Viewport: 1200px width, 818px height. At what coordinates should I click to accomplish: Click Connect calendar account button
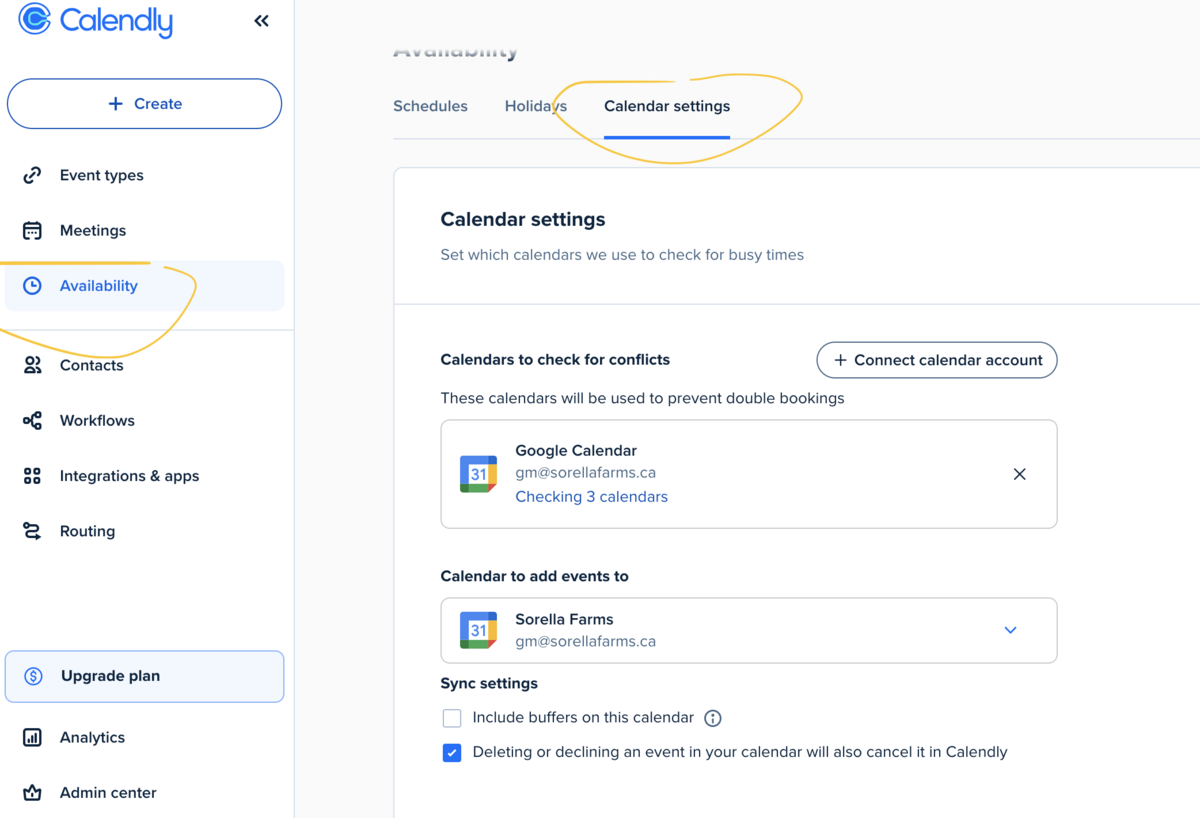pyautogui.click(x=937, y=360)
